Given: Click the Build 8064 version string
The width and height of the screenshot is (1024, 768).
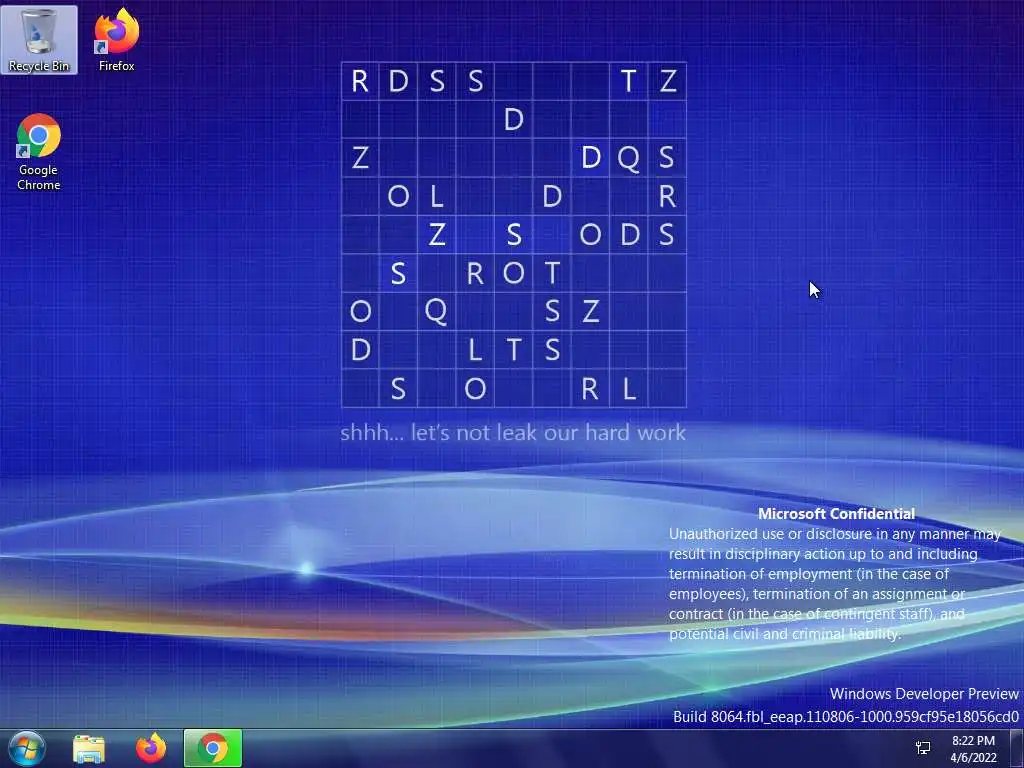Looking at the screenshot, I should 846,716.
